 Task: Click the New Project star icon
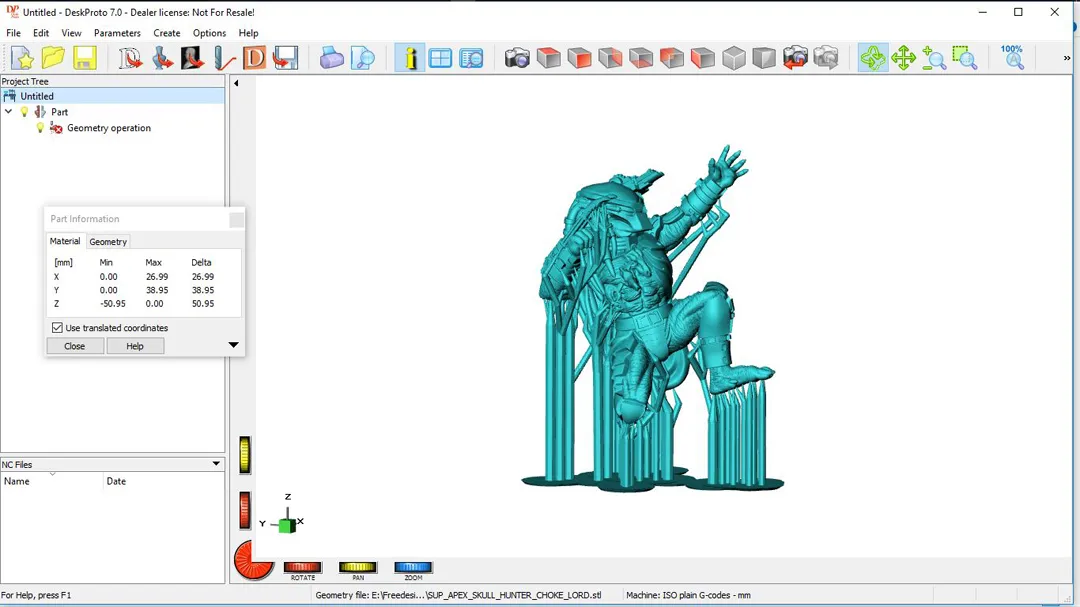coord(22,58)
